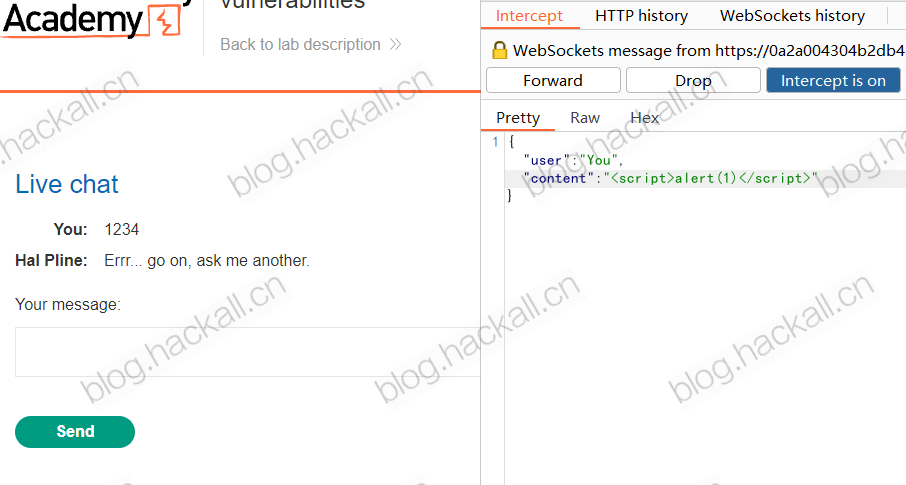Click the Your message text box

pyautogui.click(x=248, y=352)
